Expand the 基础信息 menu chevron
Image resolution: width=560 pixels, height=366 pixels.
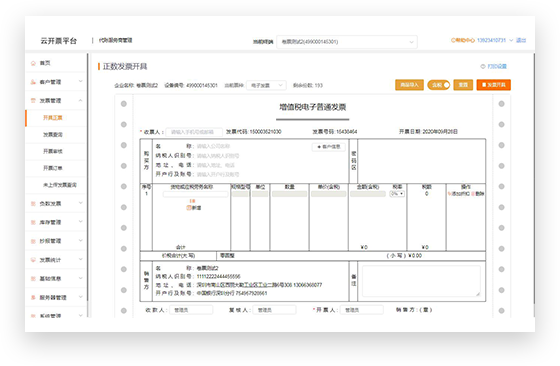click(80, 278)
